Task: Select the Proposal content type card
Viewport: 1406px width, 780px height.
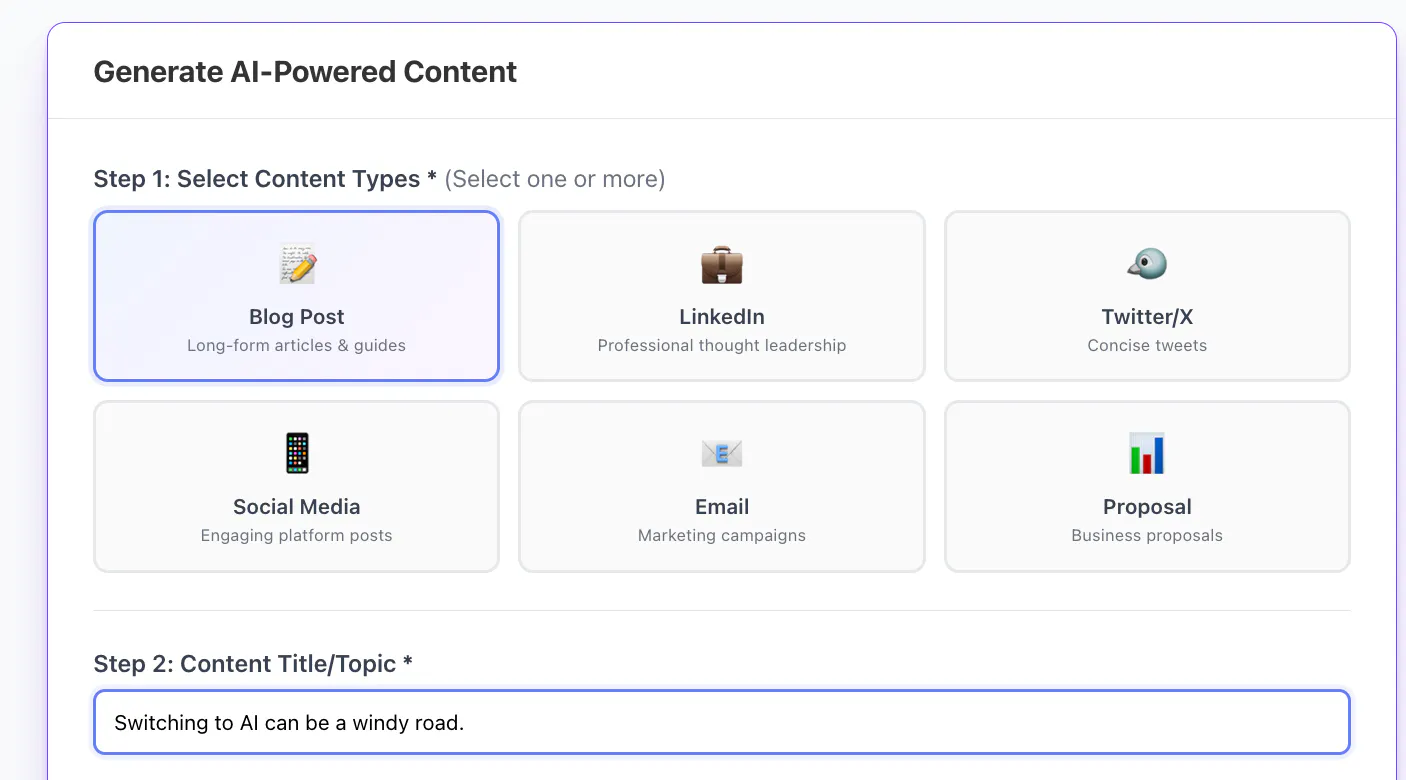Action: pos(1147,486)
